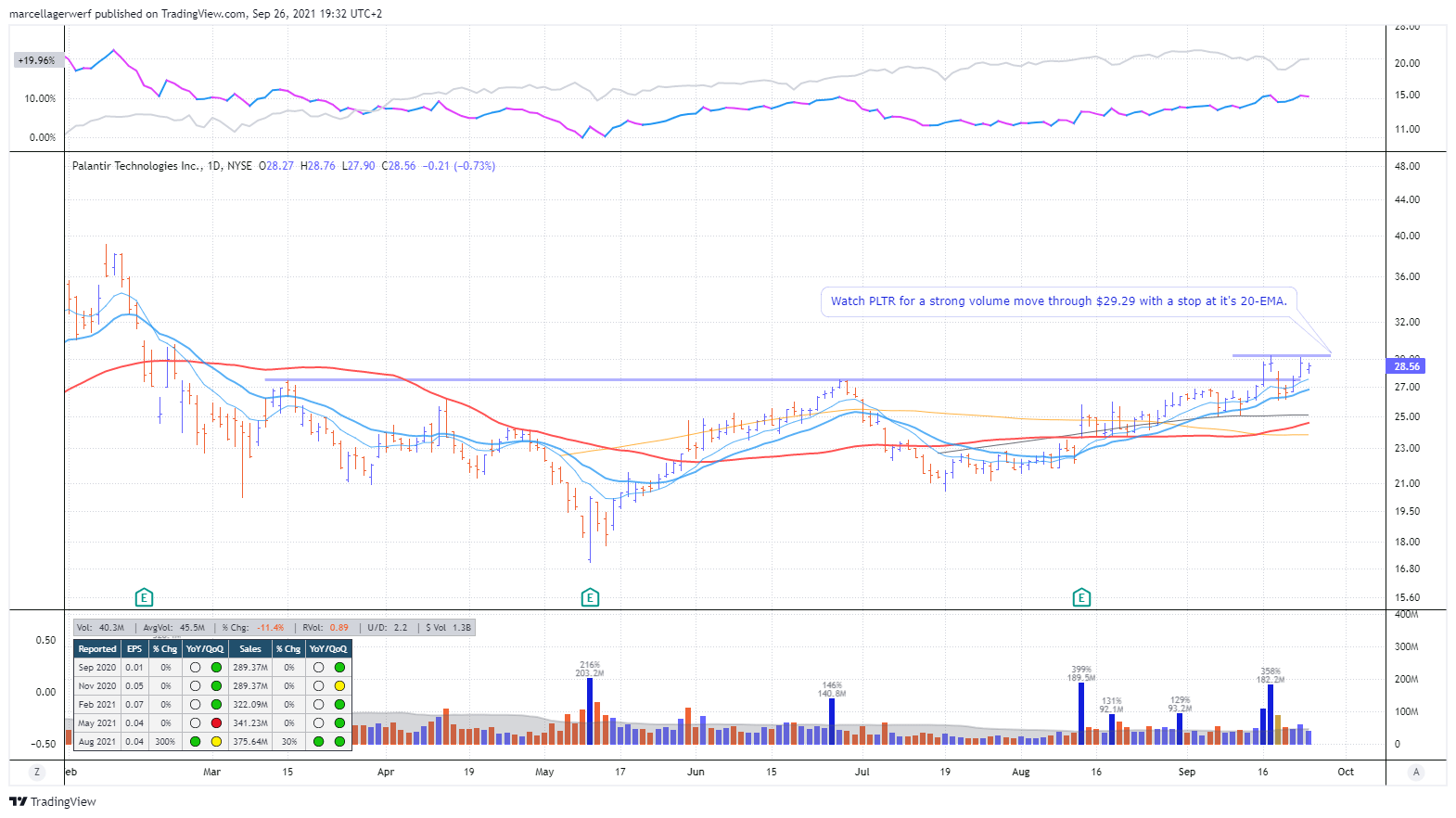Click the change value -0.21 (-0.73%)
The height and width of the screenshot is (818, 1456).
tap(459, 166)
